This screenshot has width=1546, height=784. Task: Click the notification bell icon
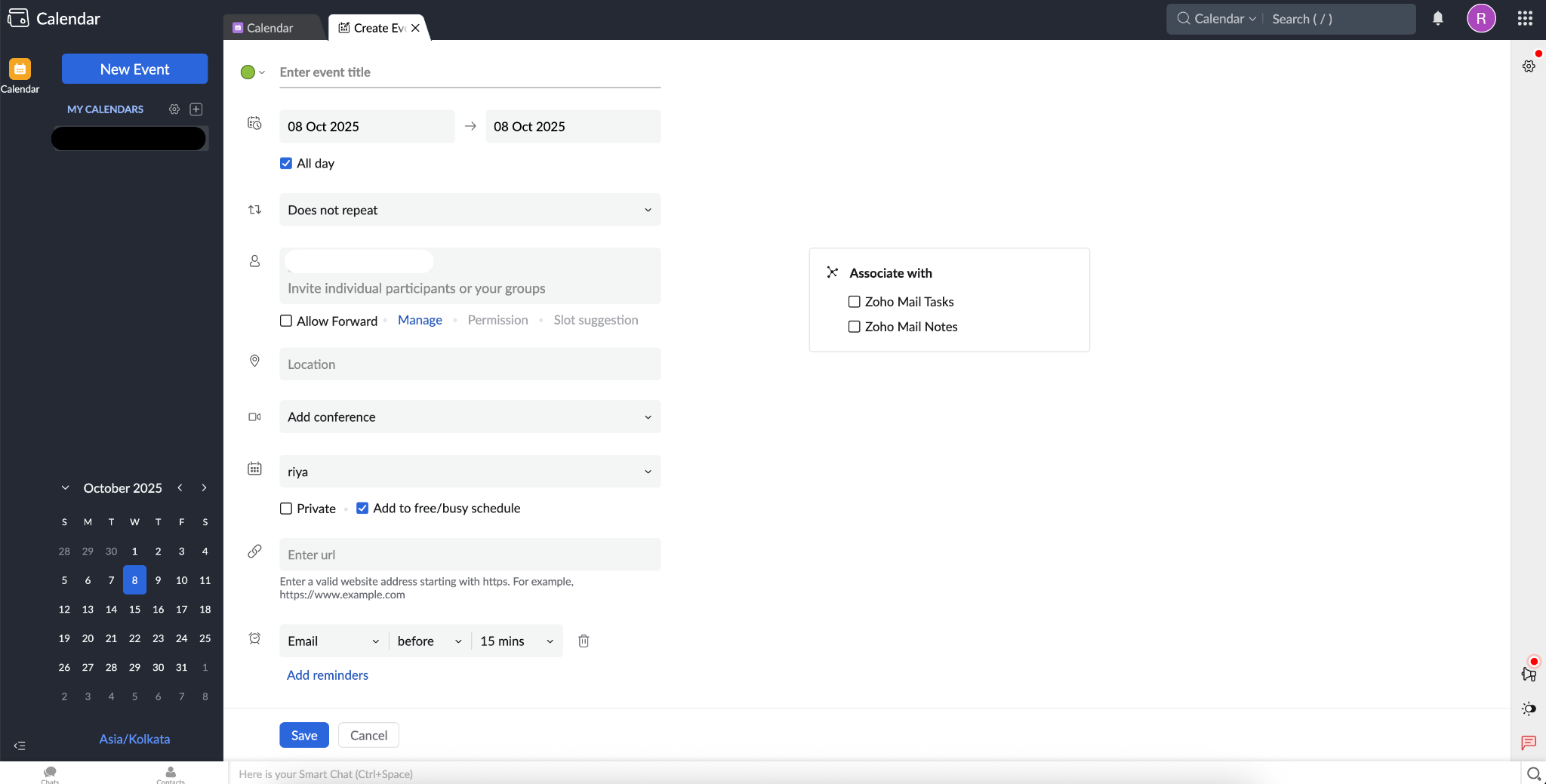pyautogui.click(x=1437, y=18)
